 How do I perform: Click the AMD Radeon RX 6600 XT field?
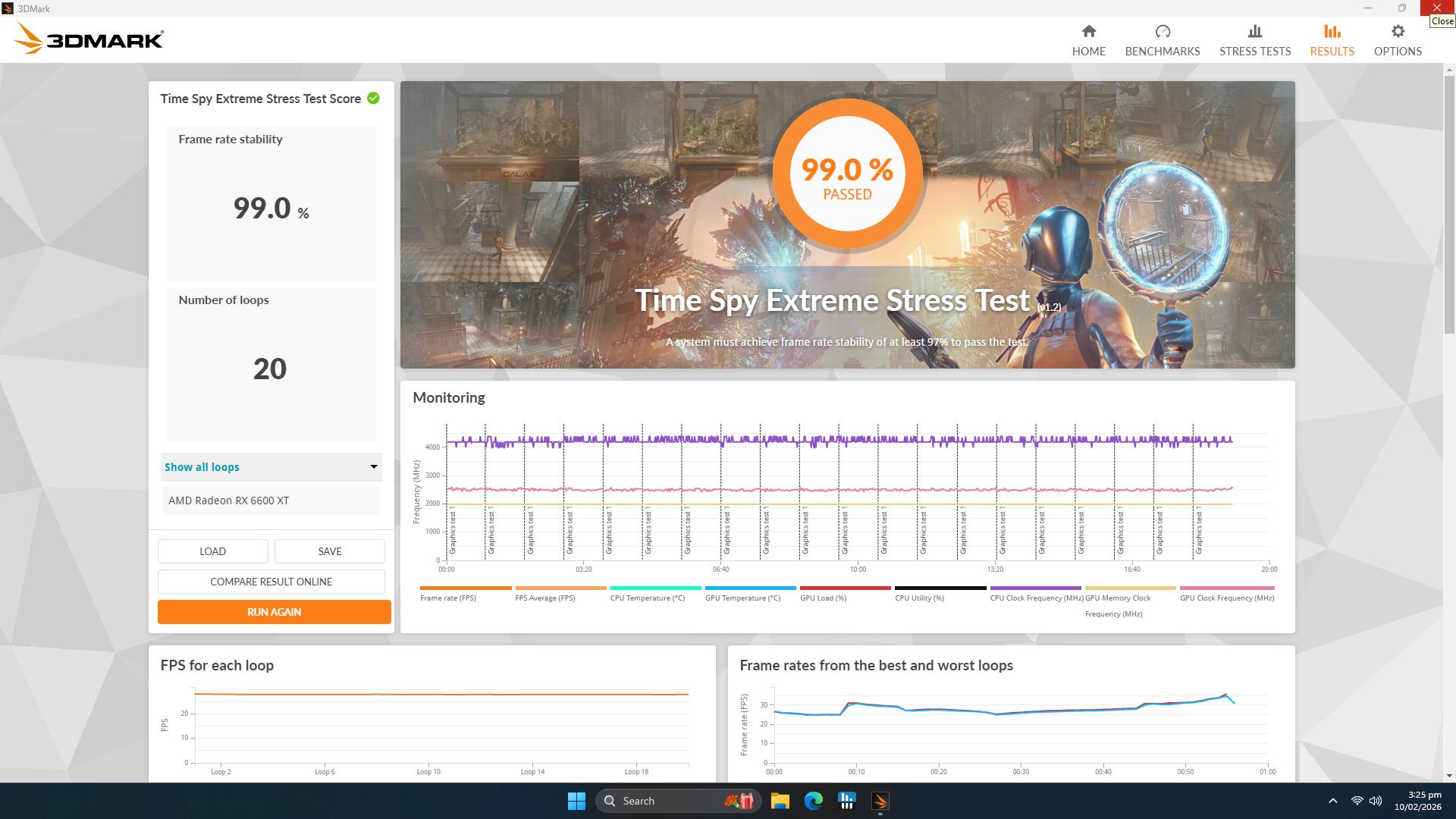click(271, 500)
